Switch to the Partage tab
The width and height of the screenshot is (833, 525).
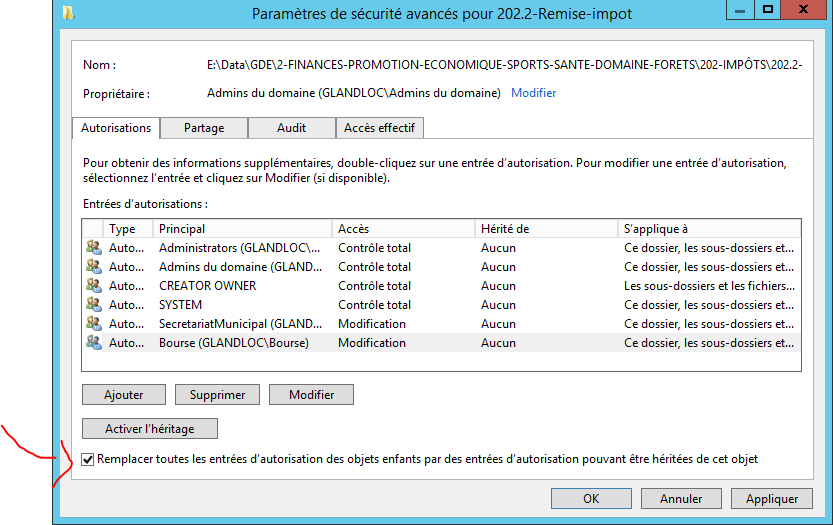pyautogui.click(x=204, y=128)
